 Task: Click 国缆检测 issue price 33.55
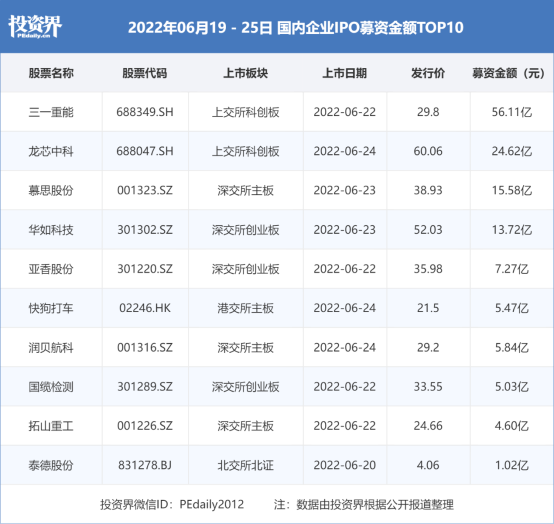click(x=428, y=387)
